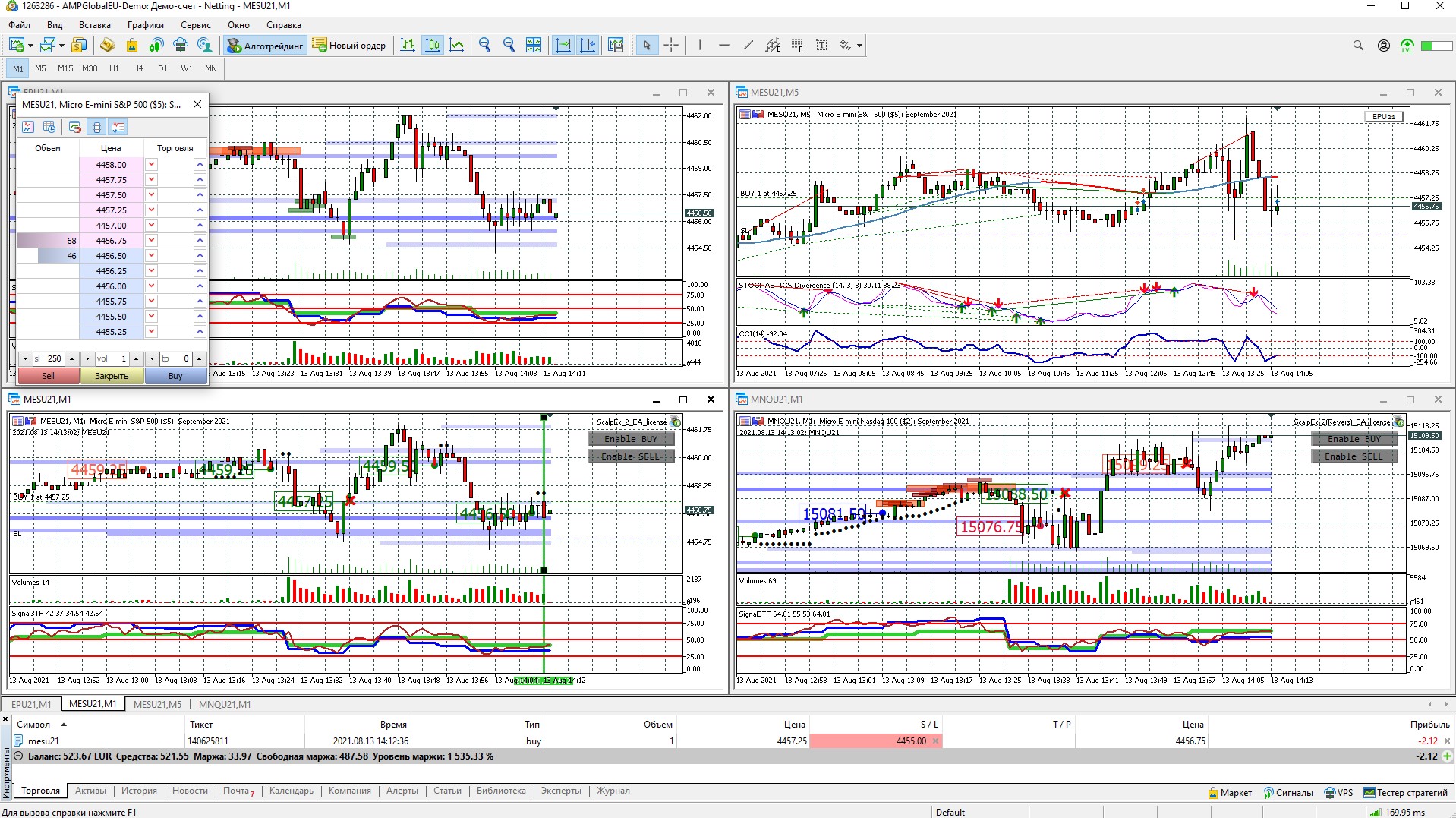Expand the profiles dropdown arrow
Viewport: 1456px width, 818px height.
point(61,46)
